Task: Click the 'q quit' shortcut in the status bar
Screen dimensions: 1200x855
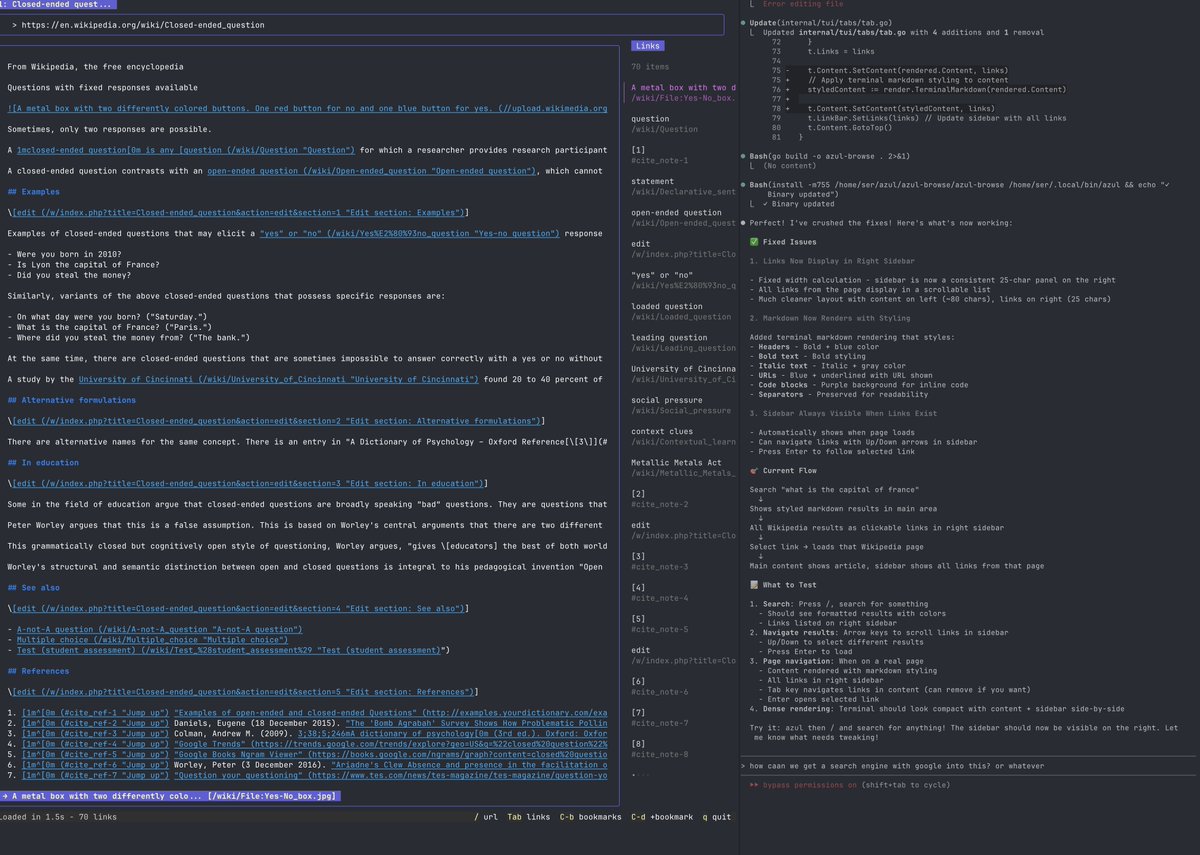Action: pyautogui.click(x=716, y=817)
